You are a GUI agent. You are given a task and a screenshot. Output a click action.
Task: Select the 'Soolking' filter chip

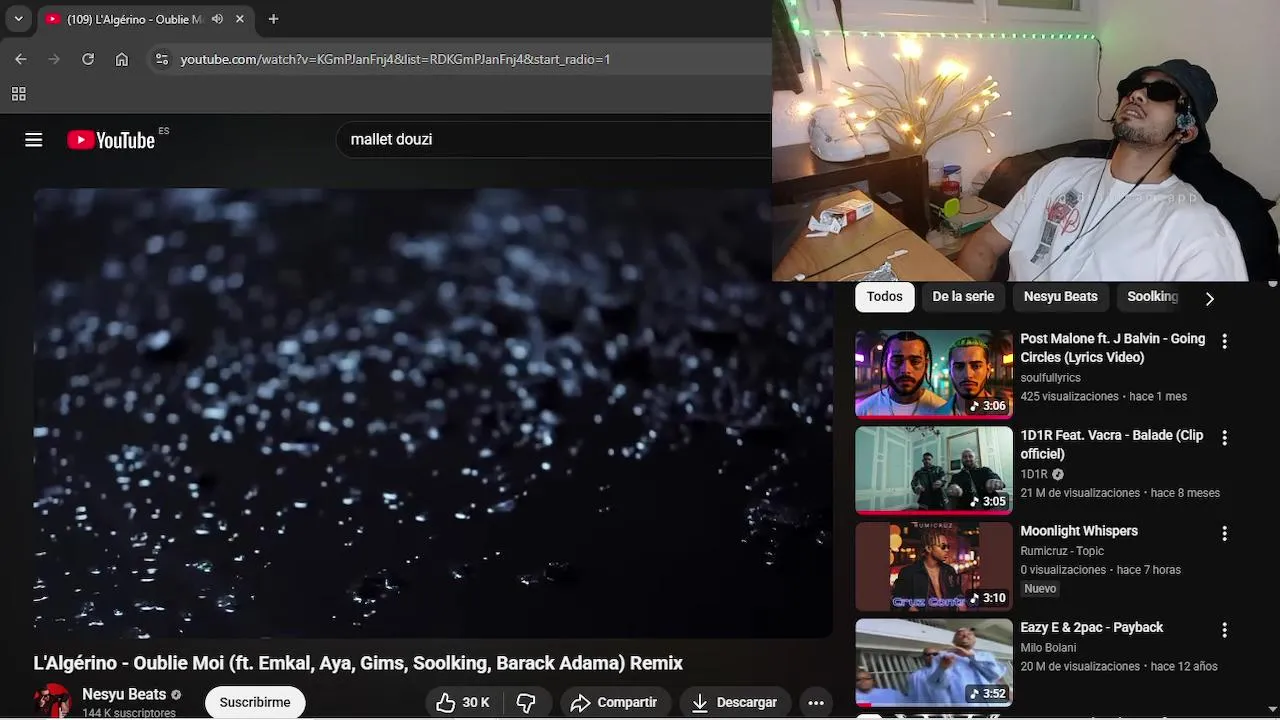coord(1152,297)
